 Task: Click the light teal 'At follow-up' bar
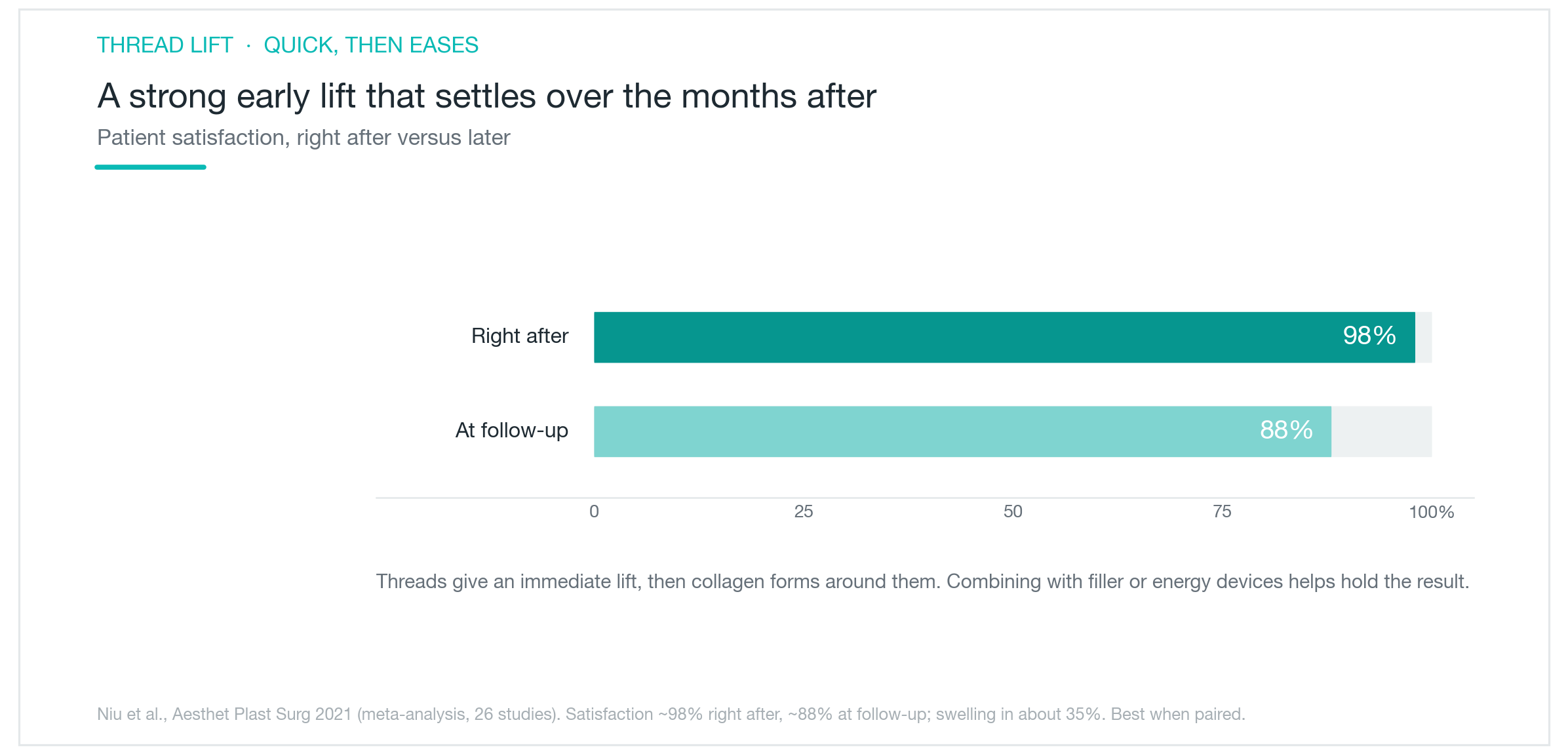click(x=962, y=431)
